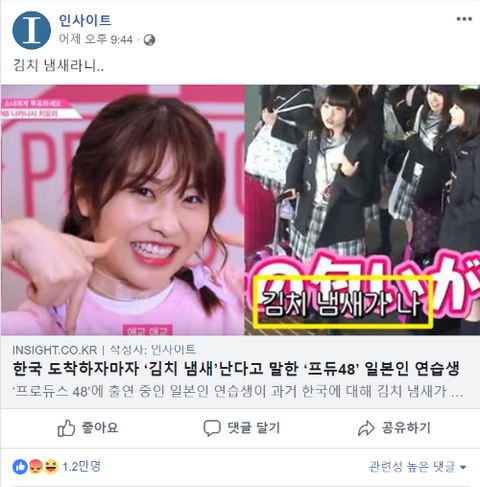
Task: Select the 댓글 달기 comment button
Action: tap(242, 428)
